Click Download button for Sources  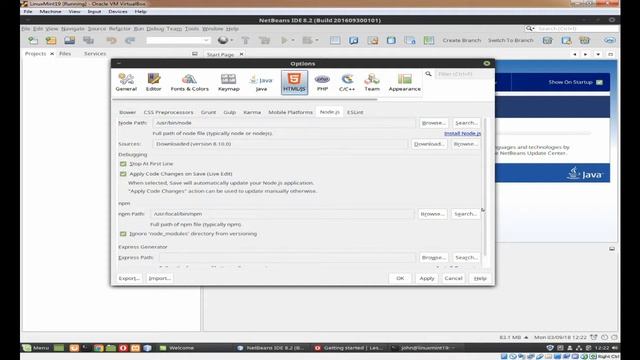click(429, 144)
